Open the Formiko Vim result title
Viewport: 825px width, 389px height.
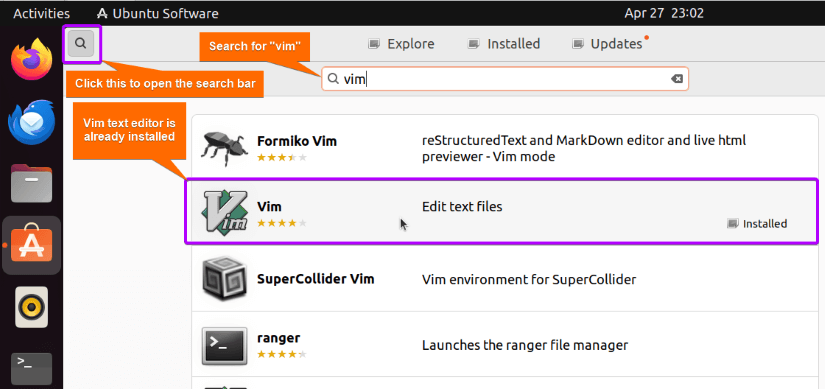(x=297, y=141)
